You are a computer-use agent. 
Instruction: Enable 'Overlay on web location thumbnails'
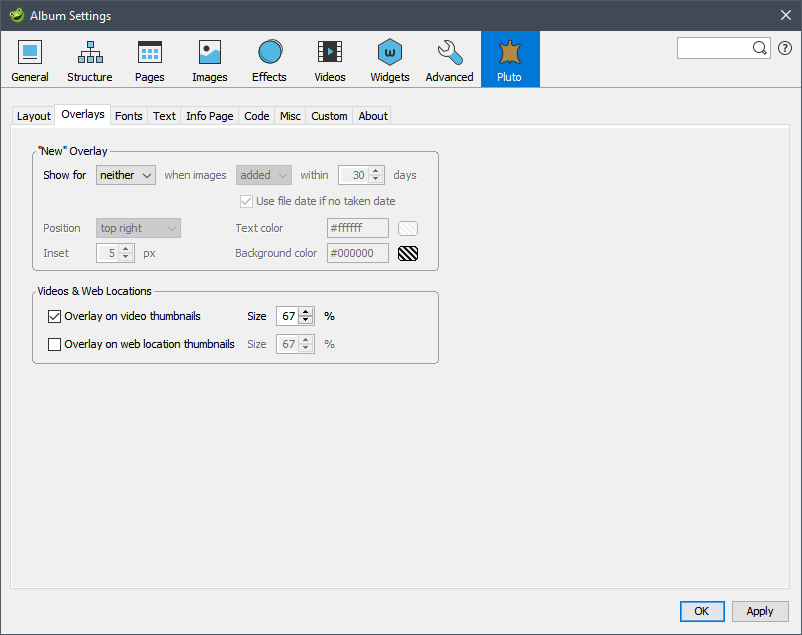(x=54, y=344)
